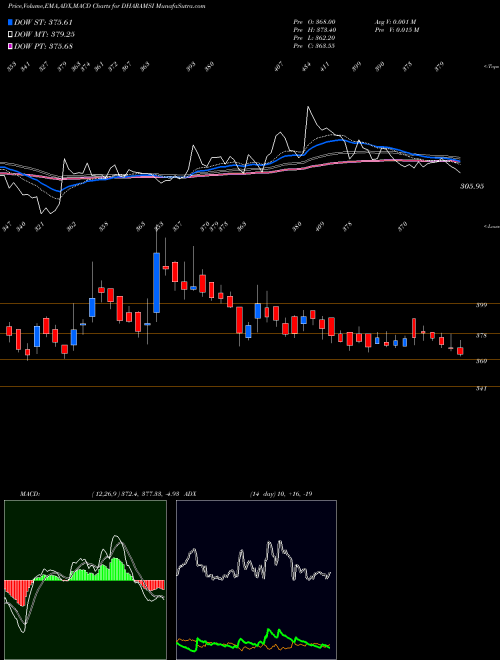The height and width of the screenshot is (660, 500).
Task: Click the last red candlestick on the right
Action: point(460,351)
